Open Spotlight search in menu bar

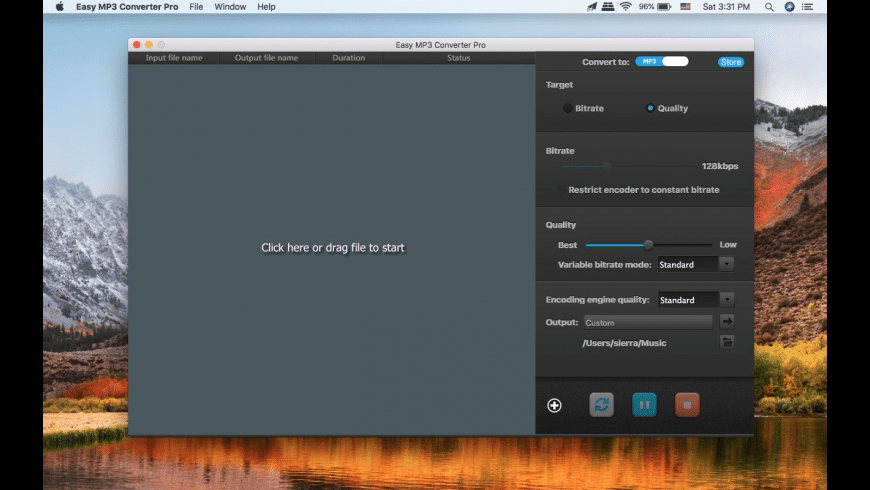769,7
